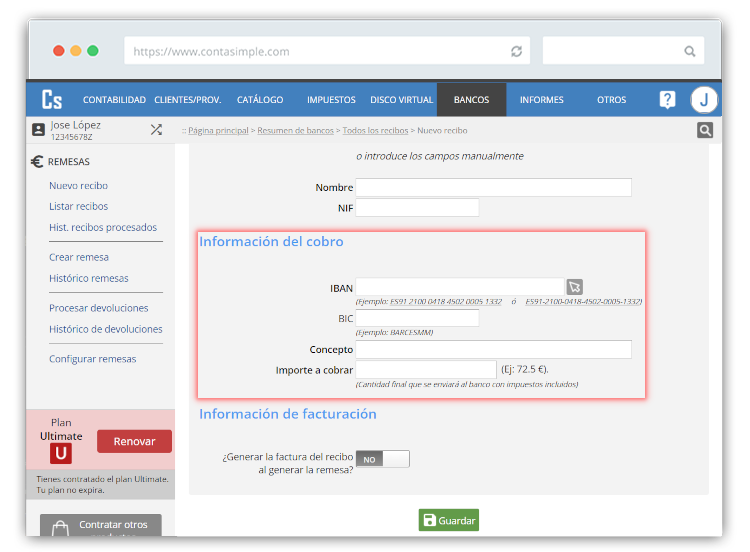Click Contratar otros productos button
The height and width of the screenshot is (552, 750).
click(x=101, y=526)
